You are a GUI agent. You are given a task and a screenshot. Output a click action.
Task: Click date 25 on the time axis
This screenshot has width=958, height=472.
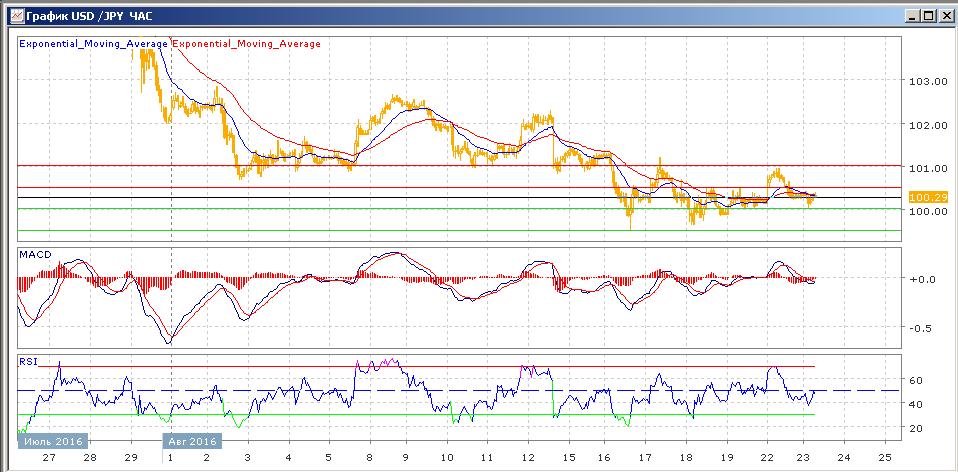[x=882, y=457]
